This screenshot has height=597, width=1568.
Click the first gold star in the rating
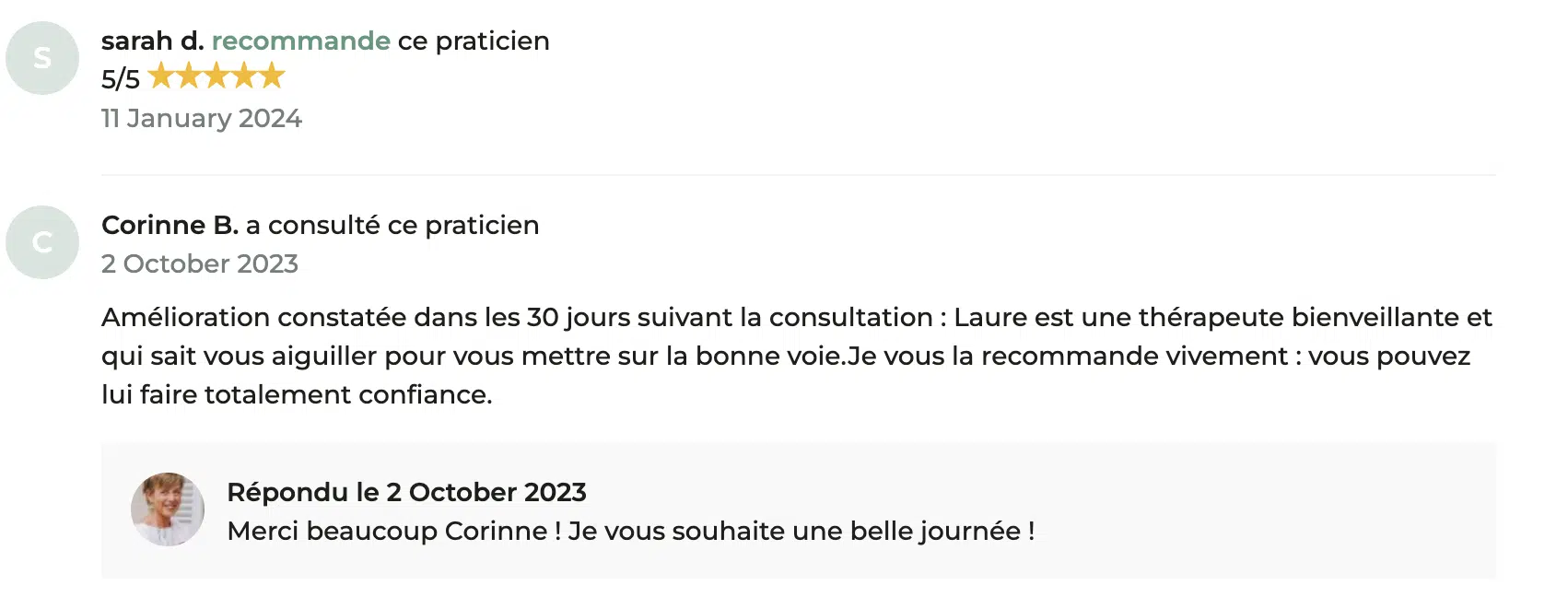click(x=161, y=76)
